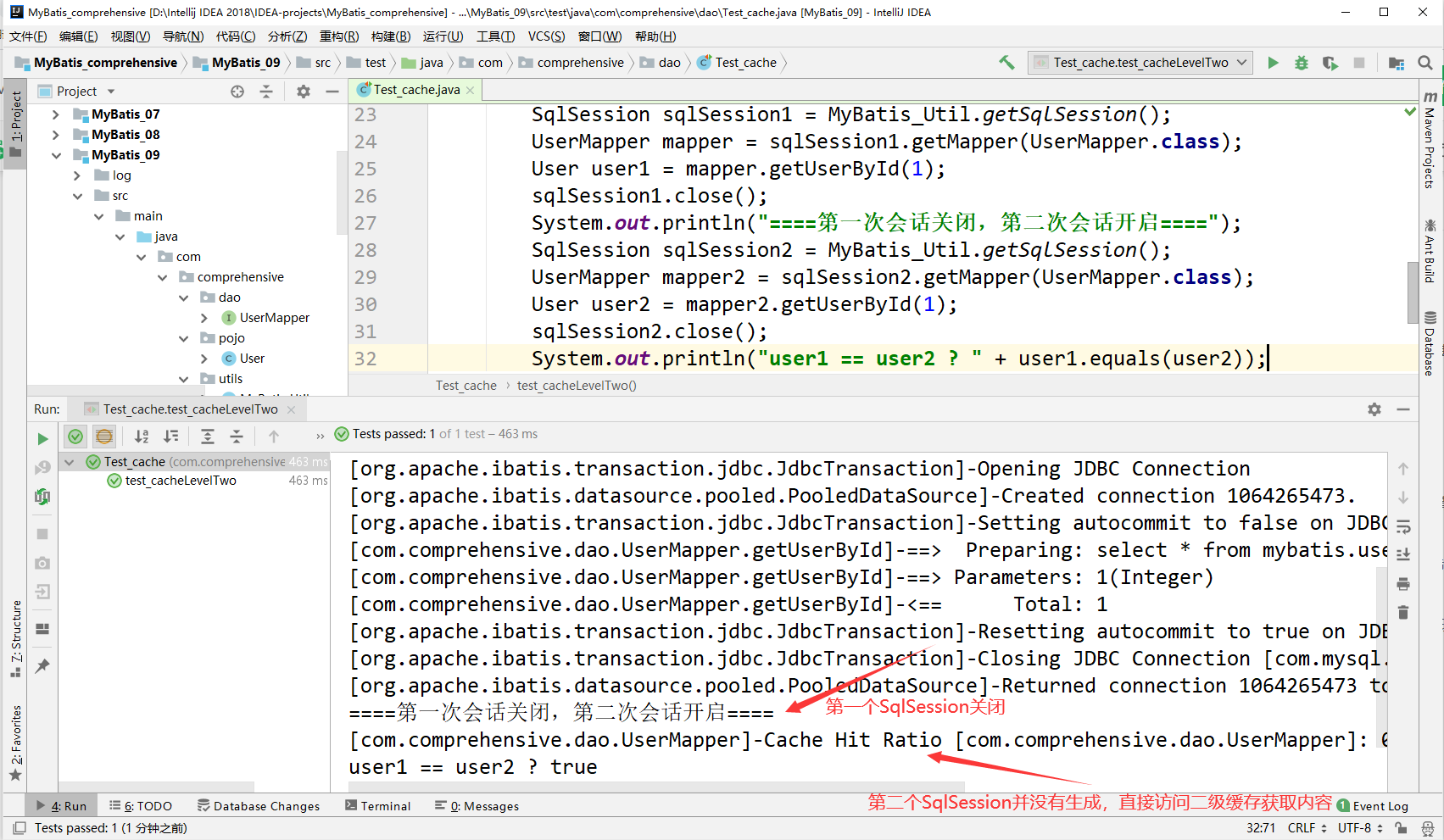Close the Test_cache.java editor tab
The height and width of the screenshot is (840, 1444).
point(471,90)
